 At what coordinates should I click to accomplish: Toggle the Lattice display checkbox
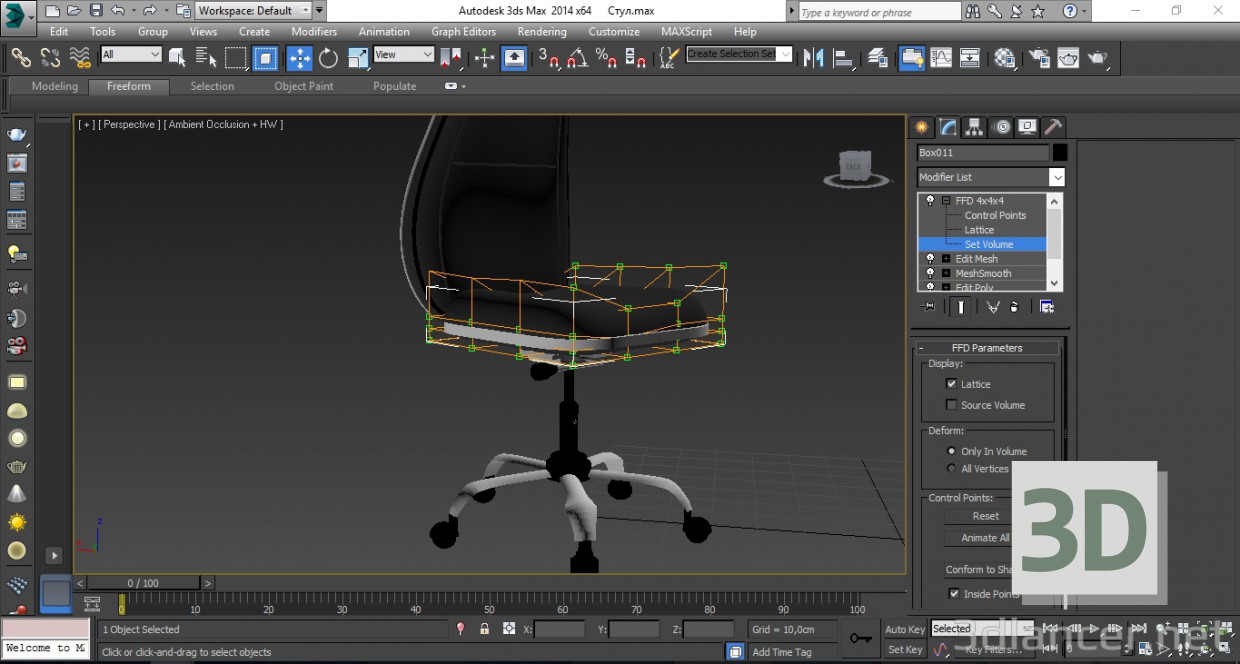click(951, 384)
